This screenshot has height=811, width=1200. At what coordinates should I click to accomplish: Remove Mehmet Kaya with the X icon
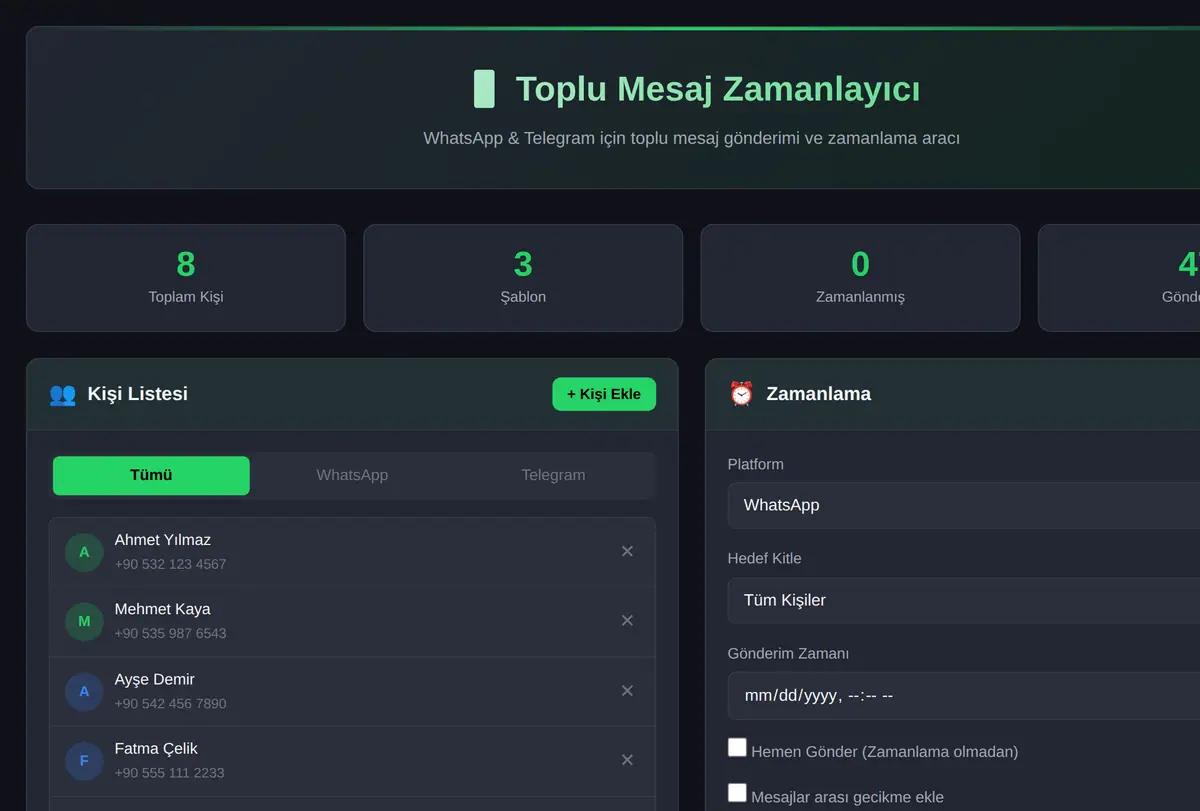click(x=627, y=621)
